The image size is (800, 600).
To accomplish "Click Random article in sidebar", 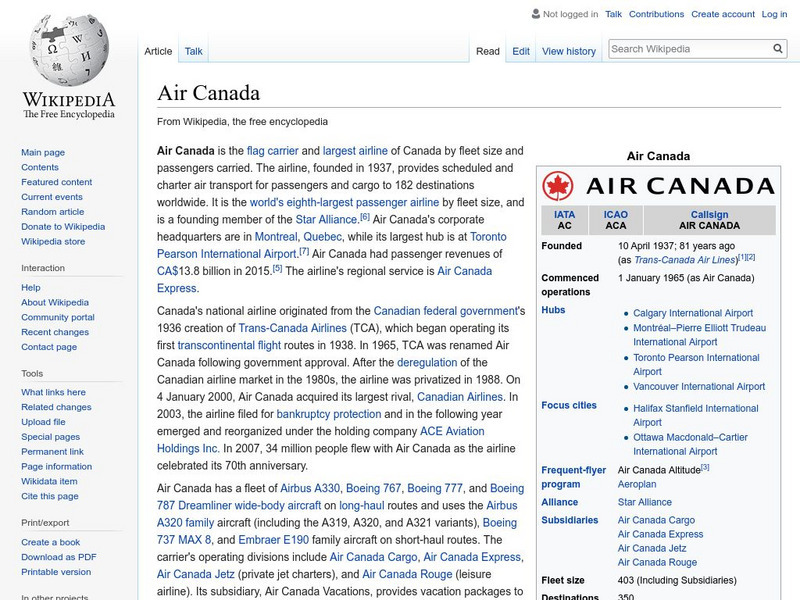I will [x=53, y=211].
